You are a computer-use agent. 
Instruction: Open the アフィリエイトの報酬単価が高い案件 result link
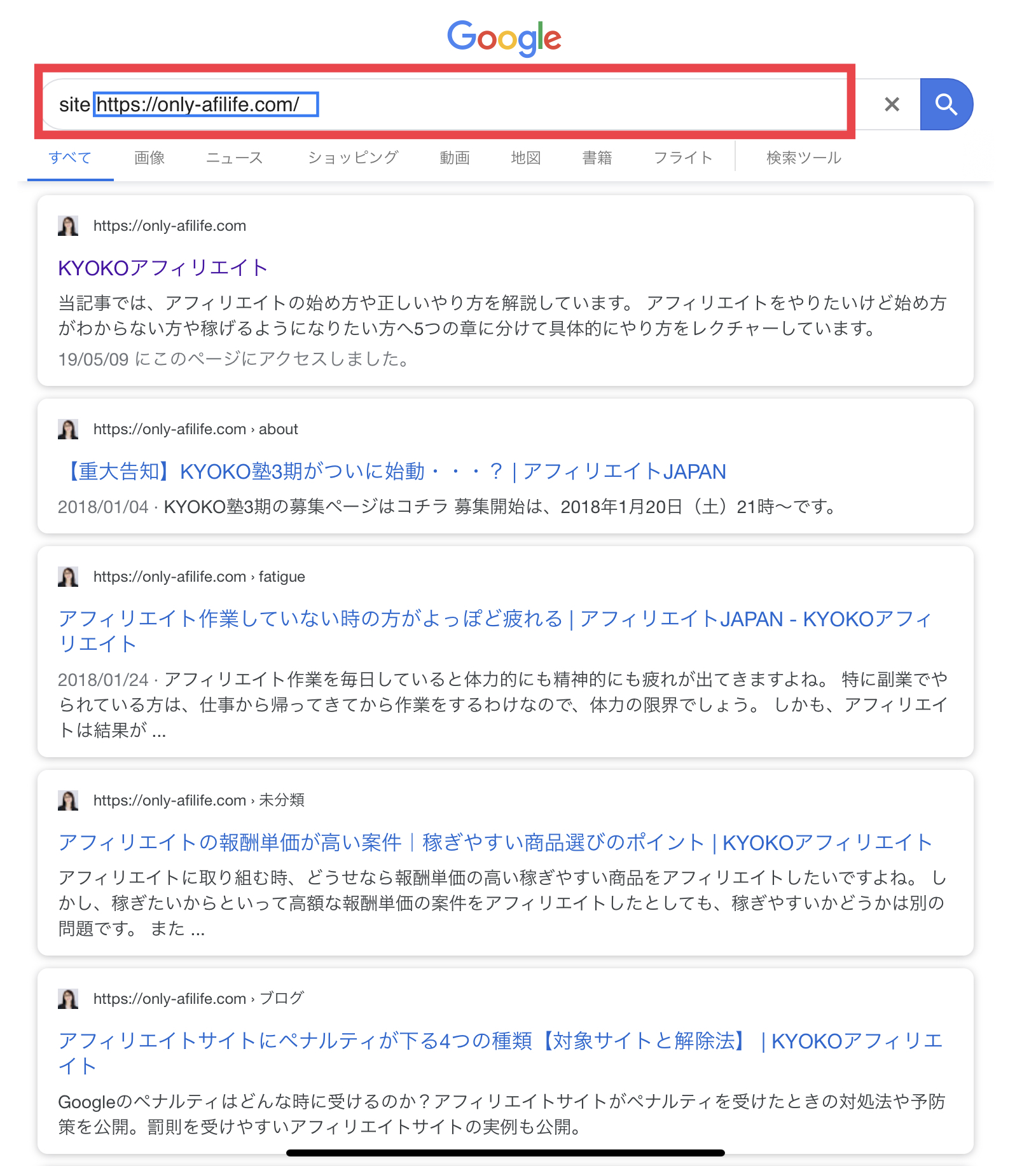[495, 842]
